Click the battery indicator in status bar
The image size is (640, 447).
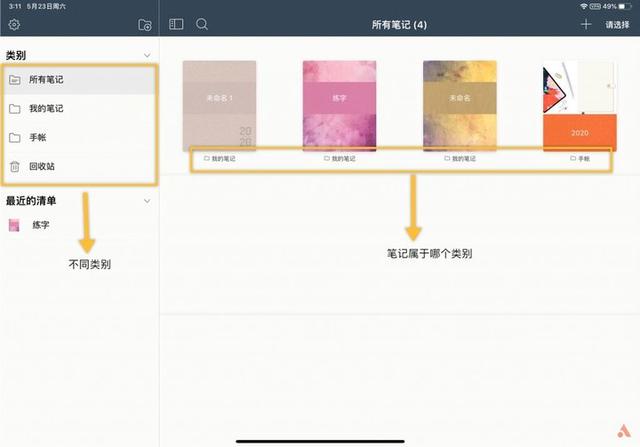tap(625, 7)
